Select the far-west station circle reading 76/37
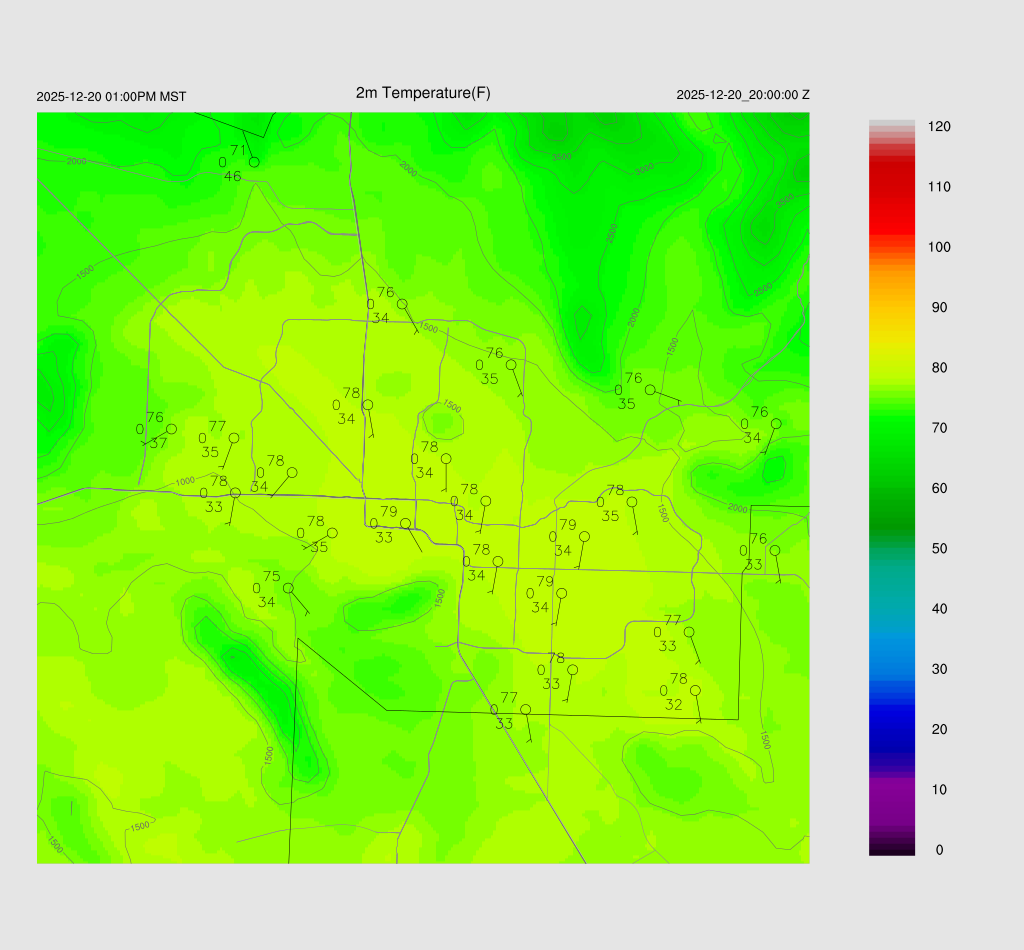Image resolution: width=1024 pixels, height=950 pixels. point(171,429)
